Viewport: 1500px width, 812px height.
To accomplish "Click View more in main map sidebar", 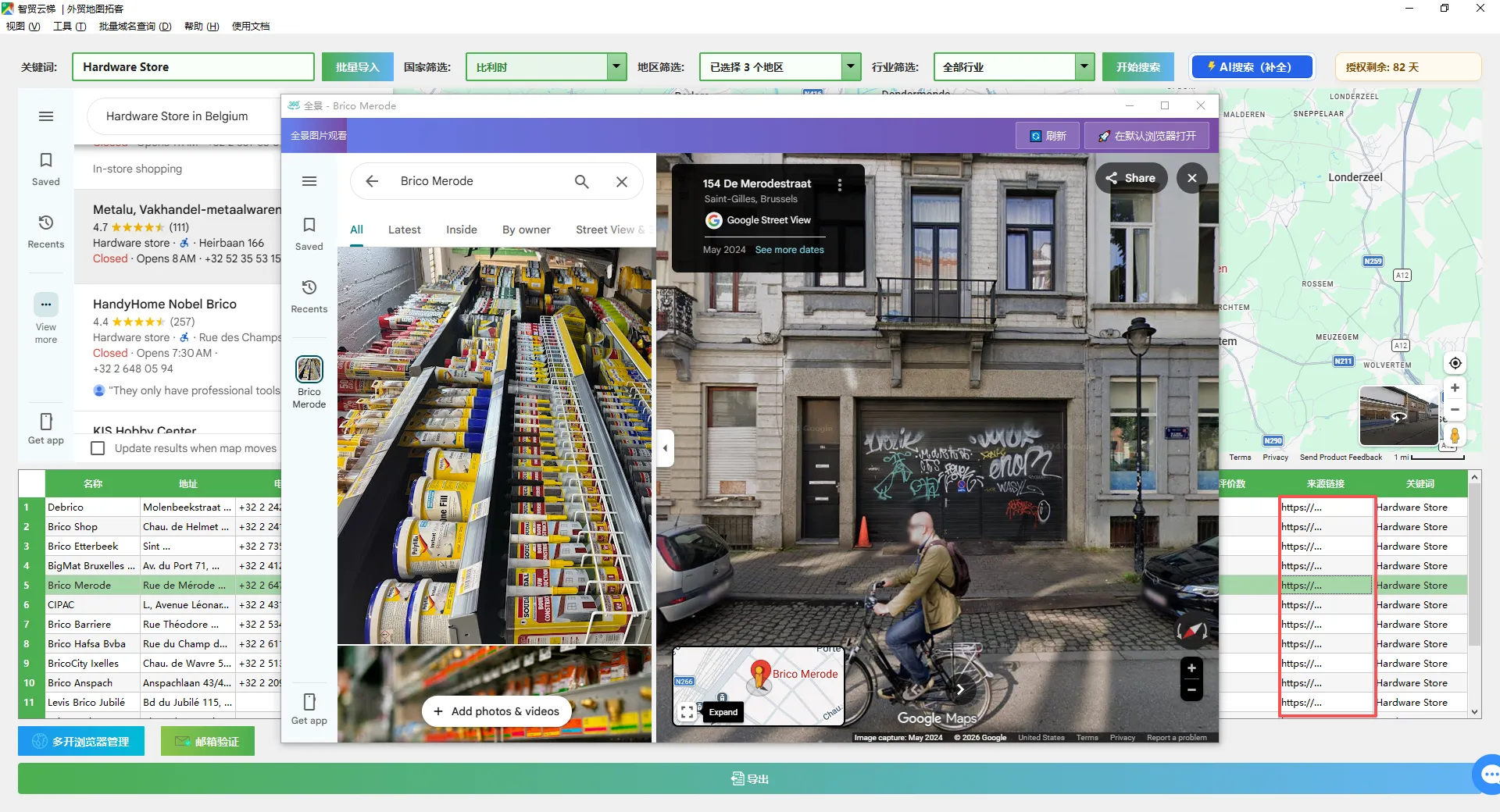I will point(46,319).
